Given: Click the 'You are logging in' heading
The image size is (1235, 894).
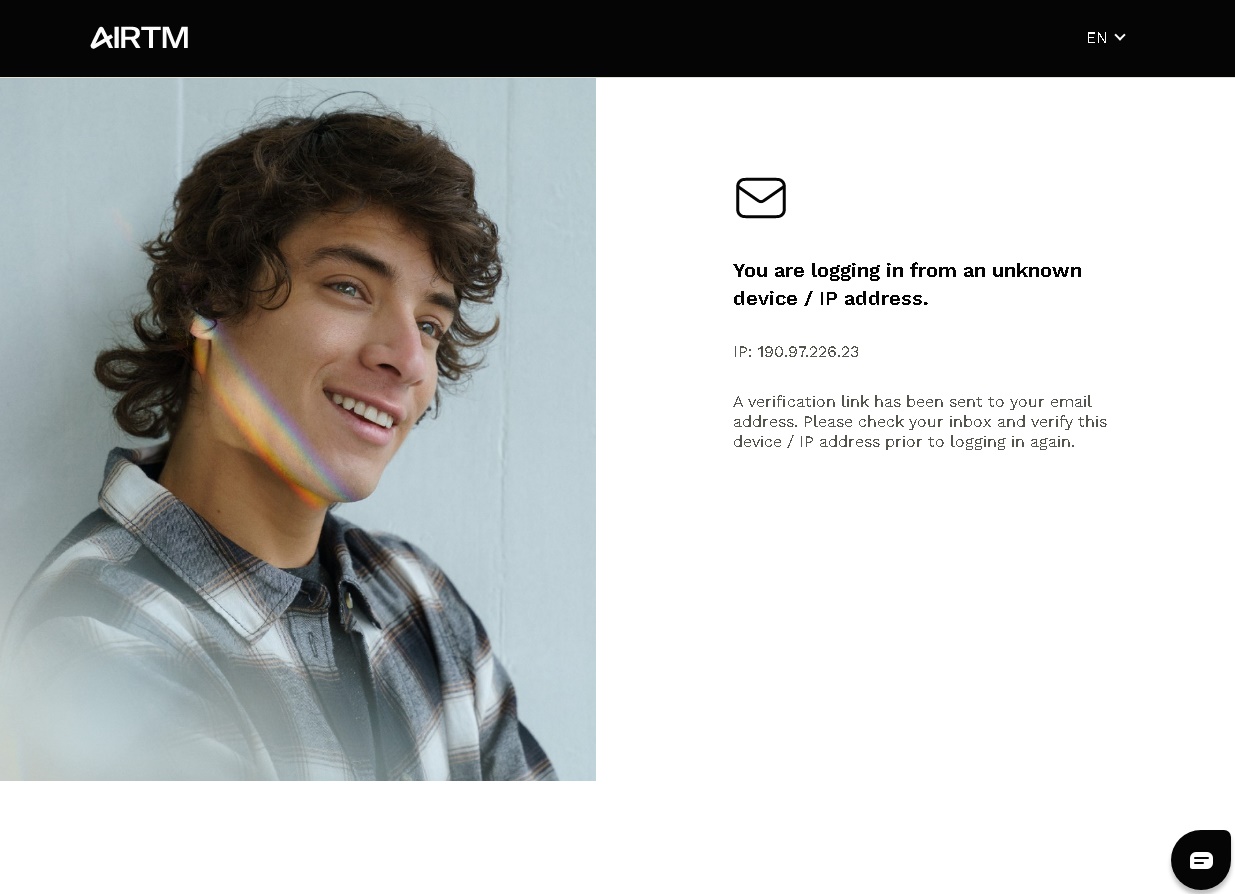Looking at the screenshot, I should pos(907,284).
